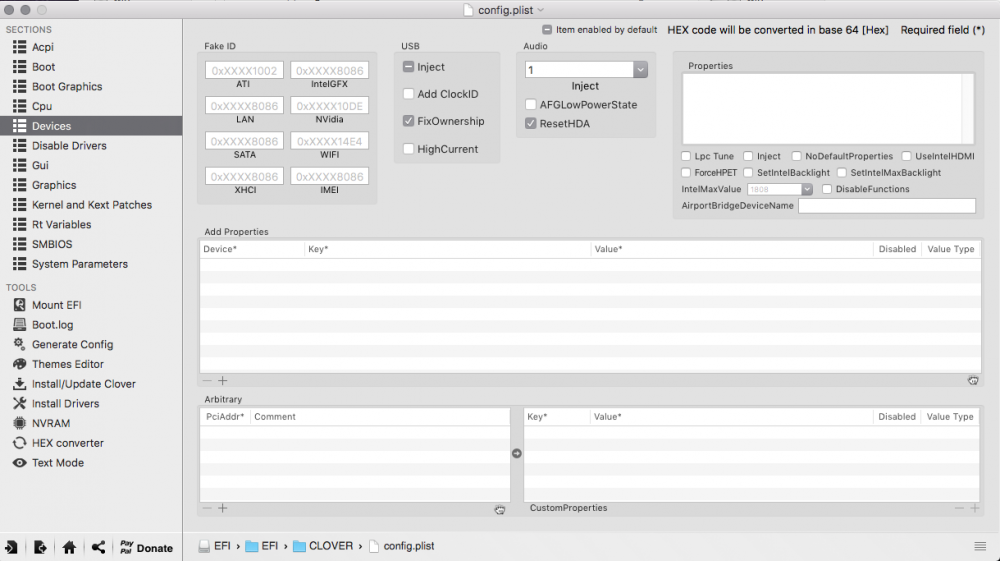Click the hamburger menu icon bottom right

click(980, 546)
